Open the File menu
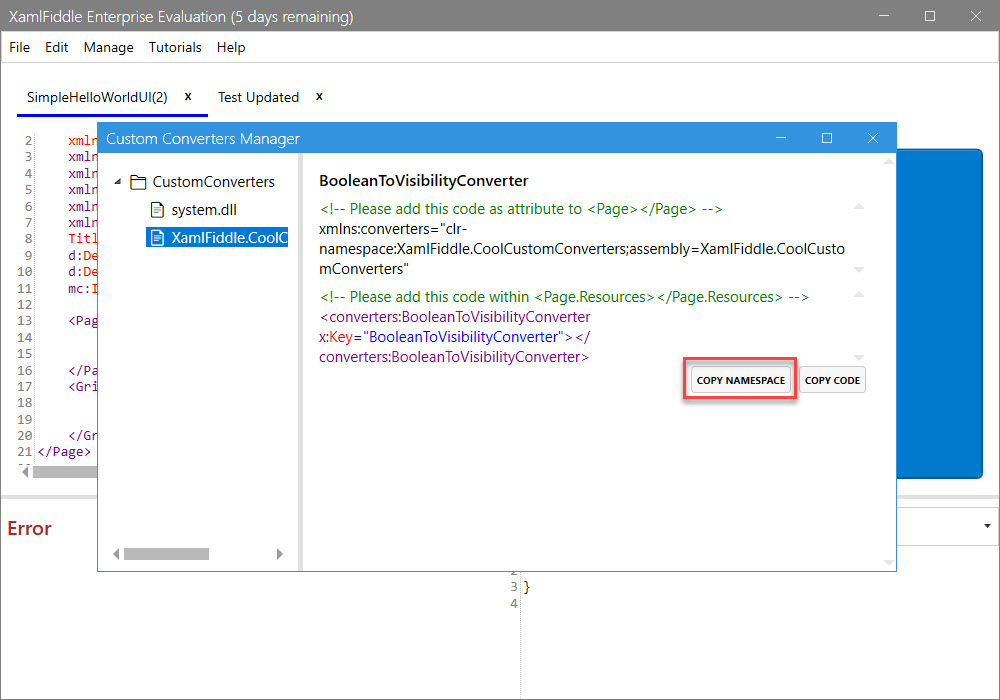The image size is (1000, 700). click(19, 47)
